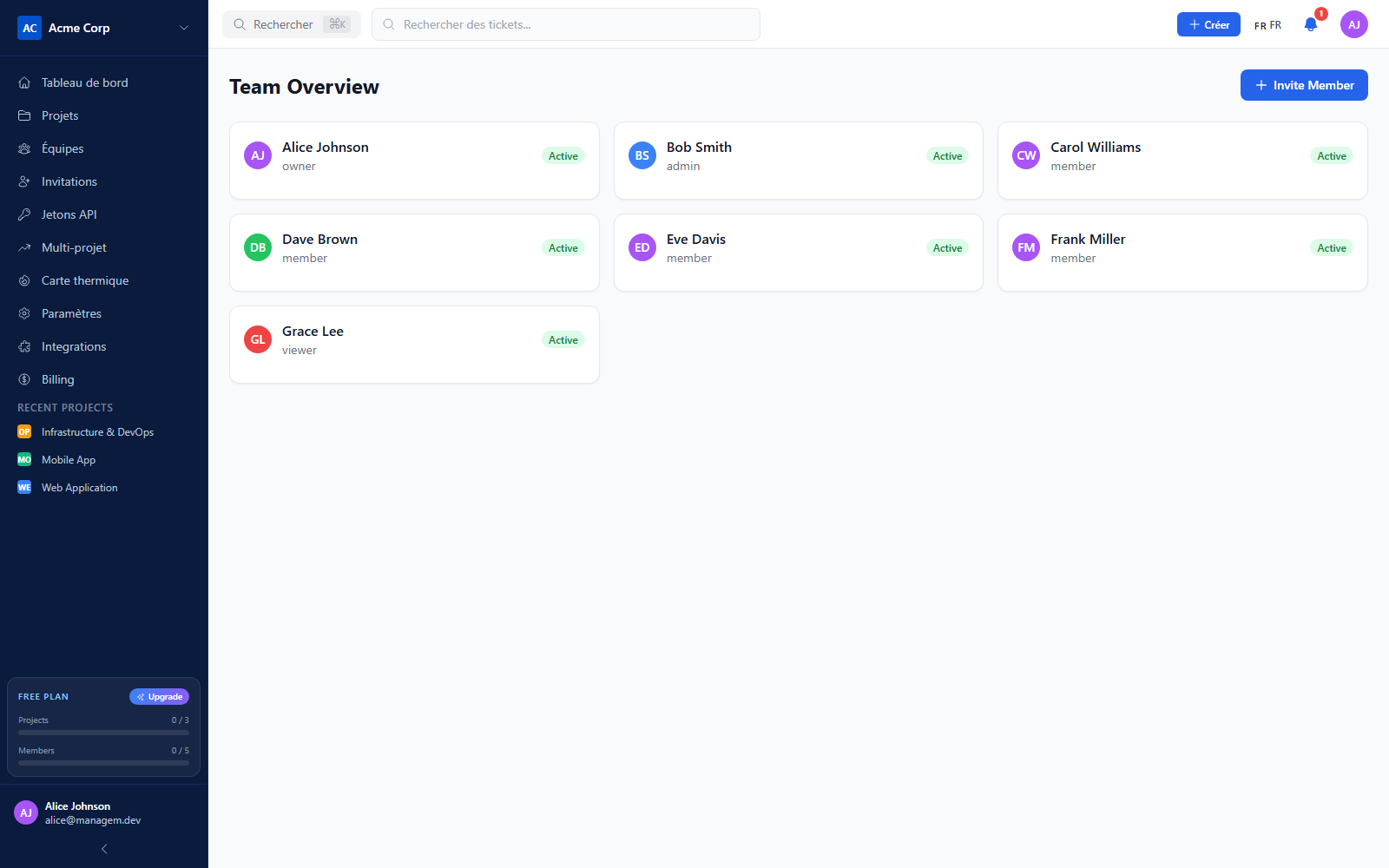Click Carol Williams' CW avatar
The height and width of the screenshot is (868, 1389).
coord(1026,155)
